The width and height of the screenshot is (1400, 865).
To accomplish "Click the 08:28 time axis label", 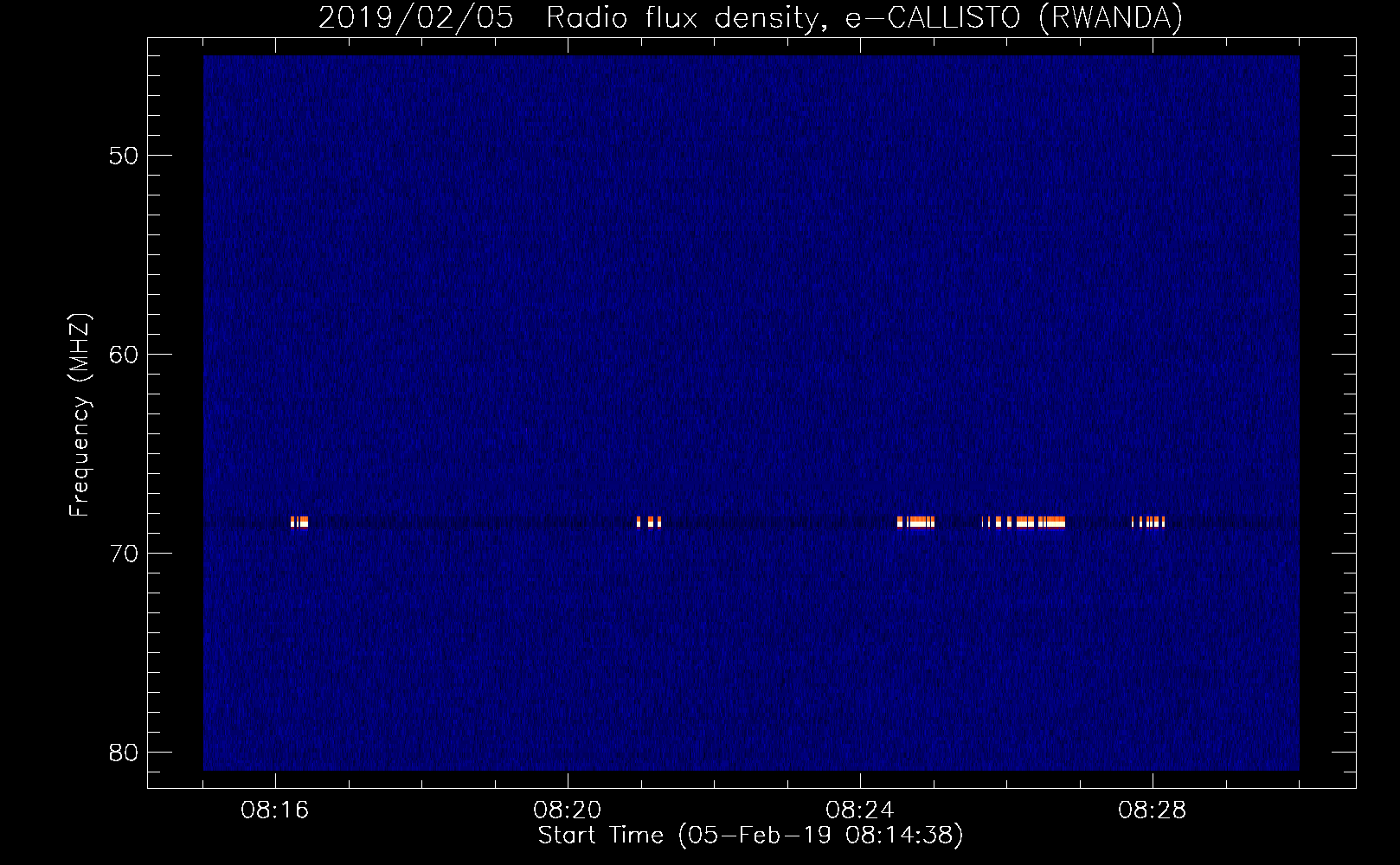I will (1153, 811).
